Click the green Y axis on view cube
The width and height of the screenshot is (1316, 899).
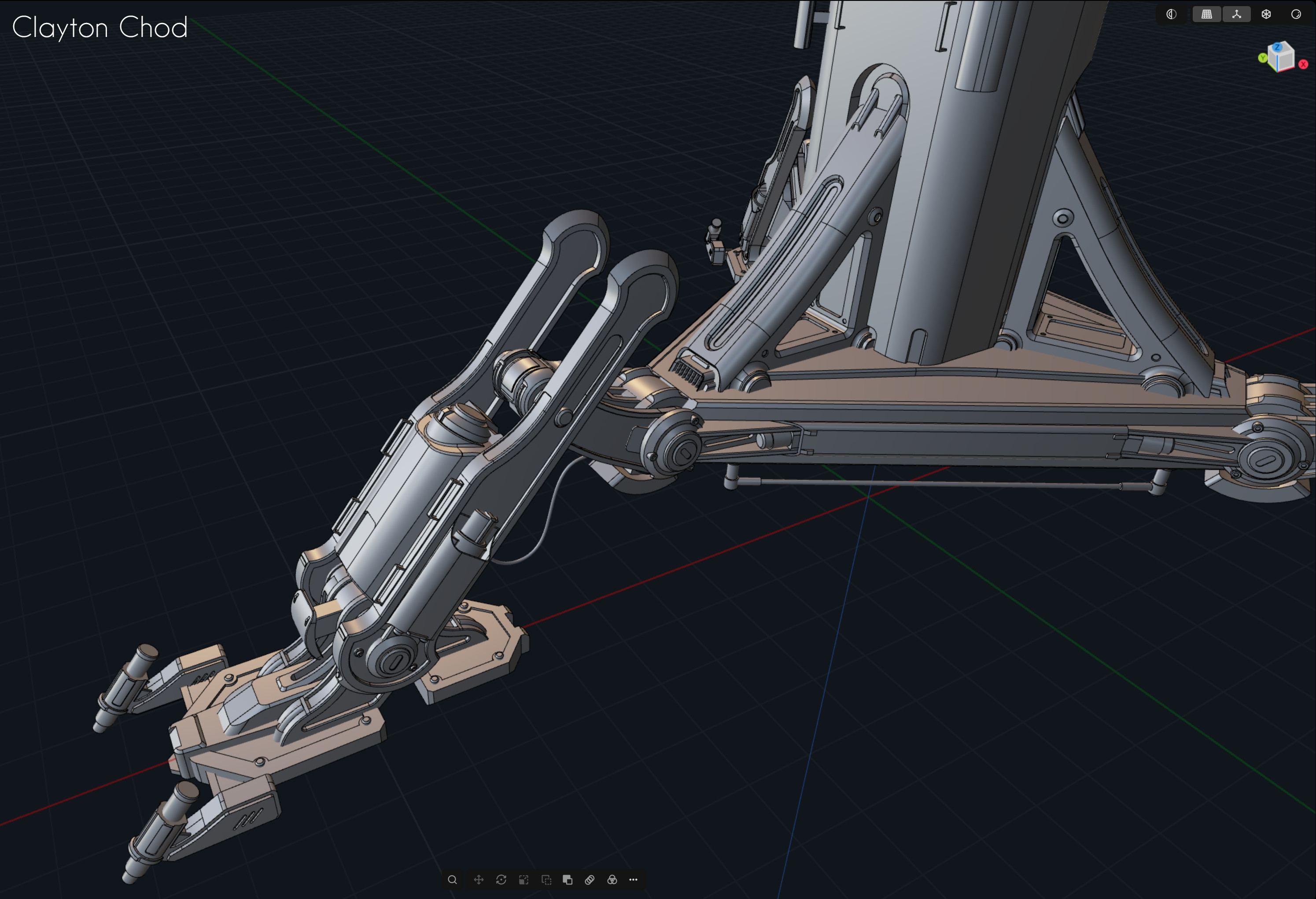pos(1262,58)
